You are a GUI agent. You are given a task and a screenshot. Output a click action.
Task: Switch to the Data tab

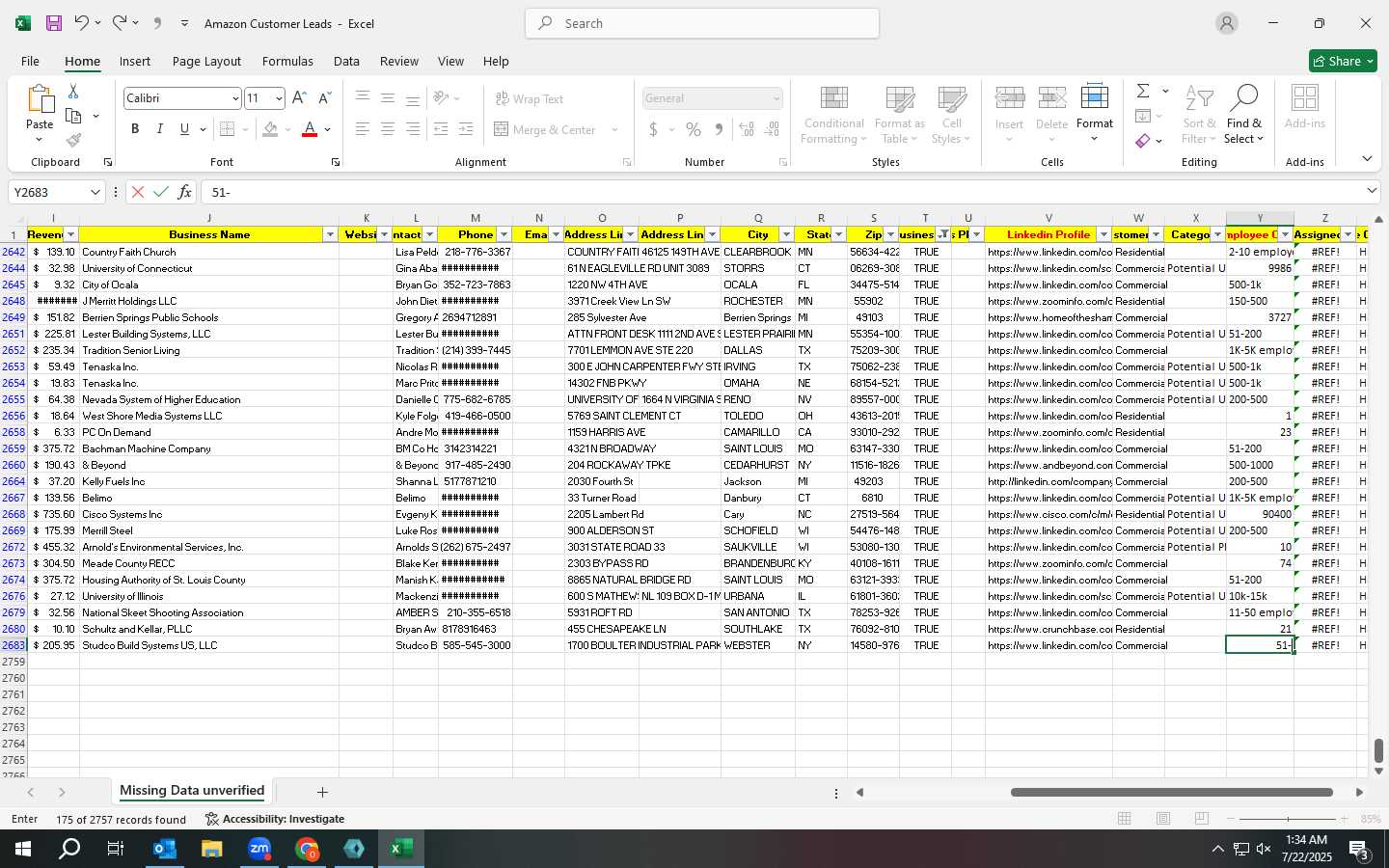pos(346,61)
